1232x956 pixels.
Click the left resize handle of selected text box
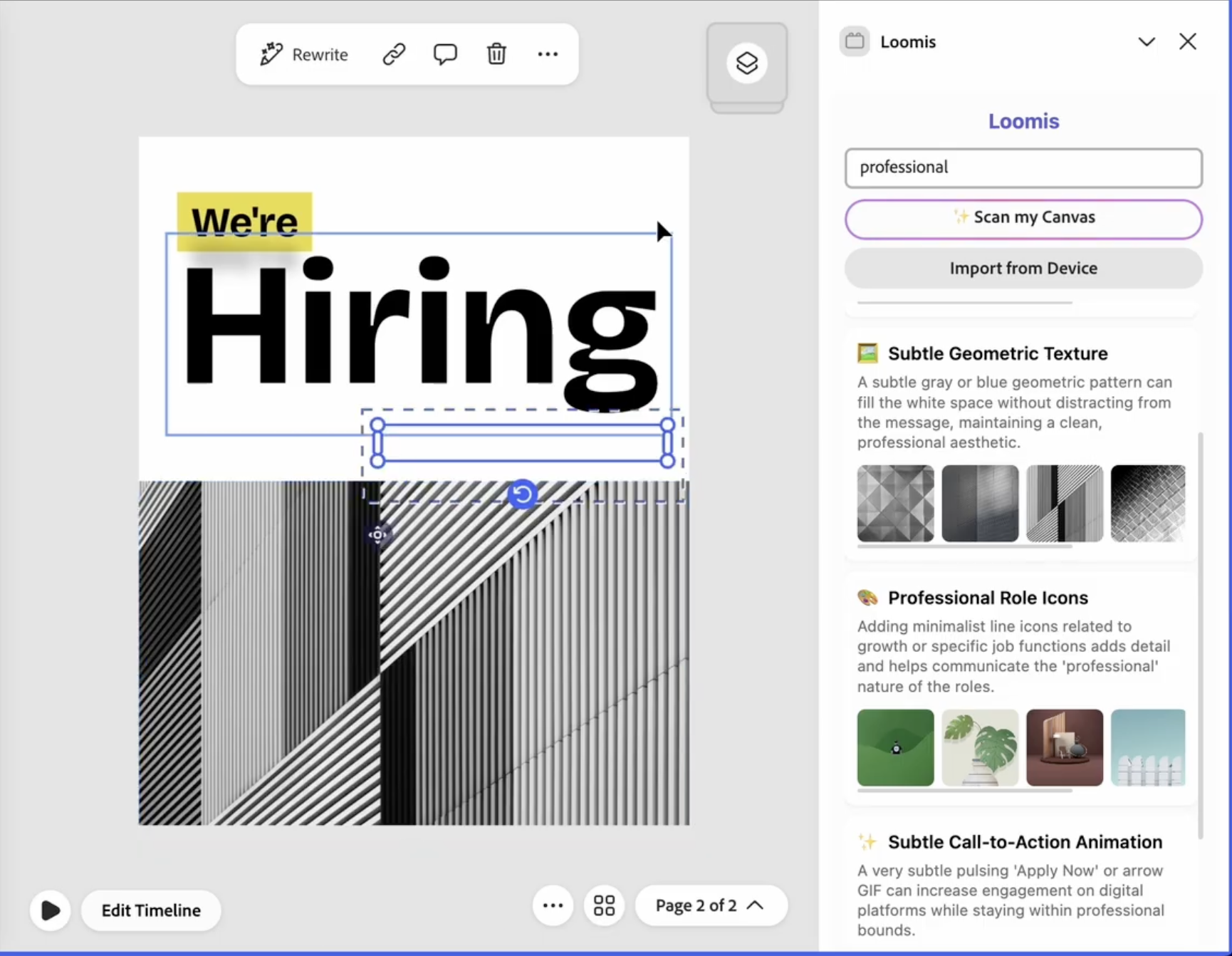pyautogui.click(x=377, y=443)
